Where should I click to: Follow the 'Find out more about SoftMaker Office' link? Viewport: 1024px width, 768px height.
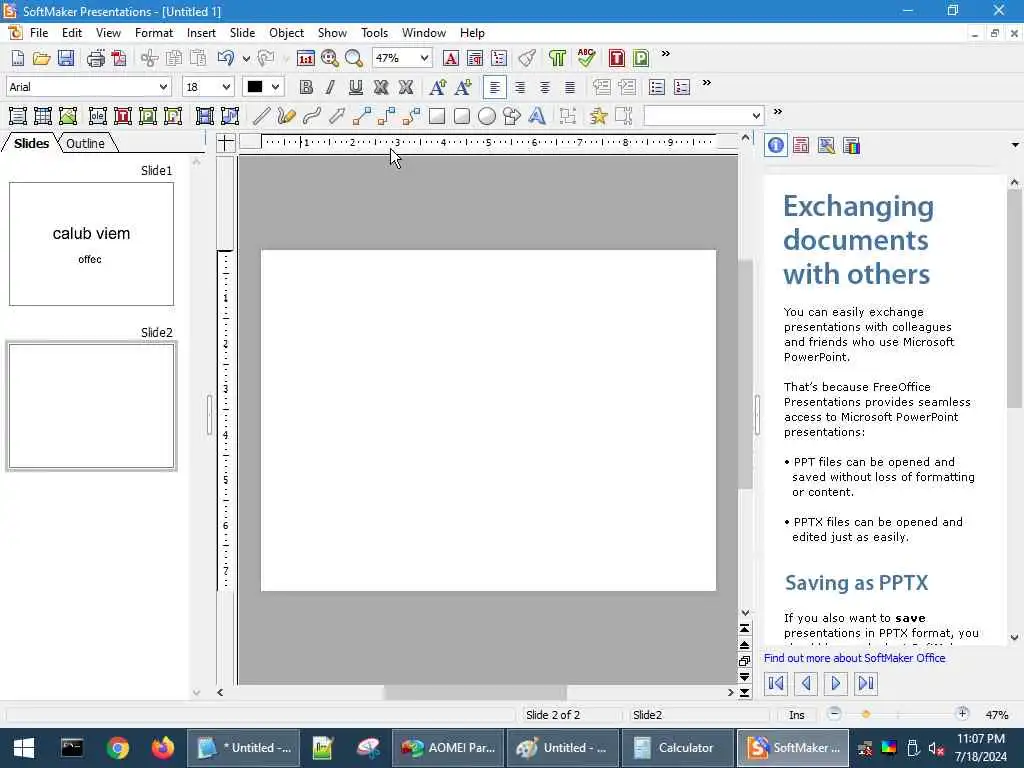click(x=854, y=658)
